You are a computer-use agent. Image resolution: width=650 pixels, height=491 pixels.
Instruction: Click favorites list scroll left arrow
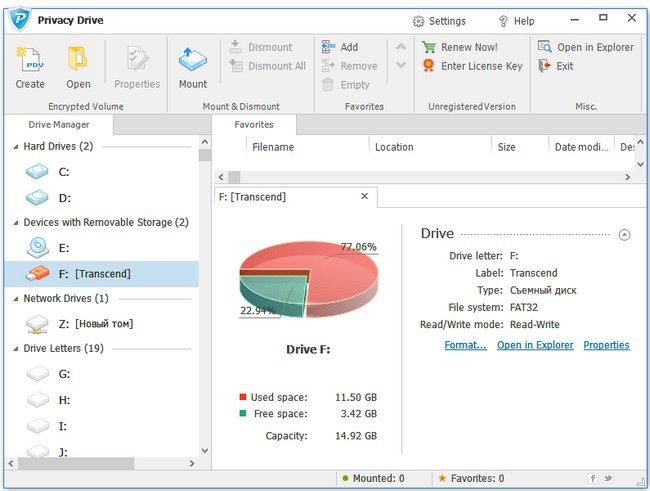click(x=221, y=177)
